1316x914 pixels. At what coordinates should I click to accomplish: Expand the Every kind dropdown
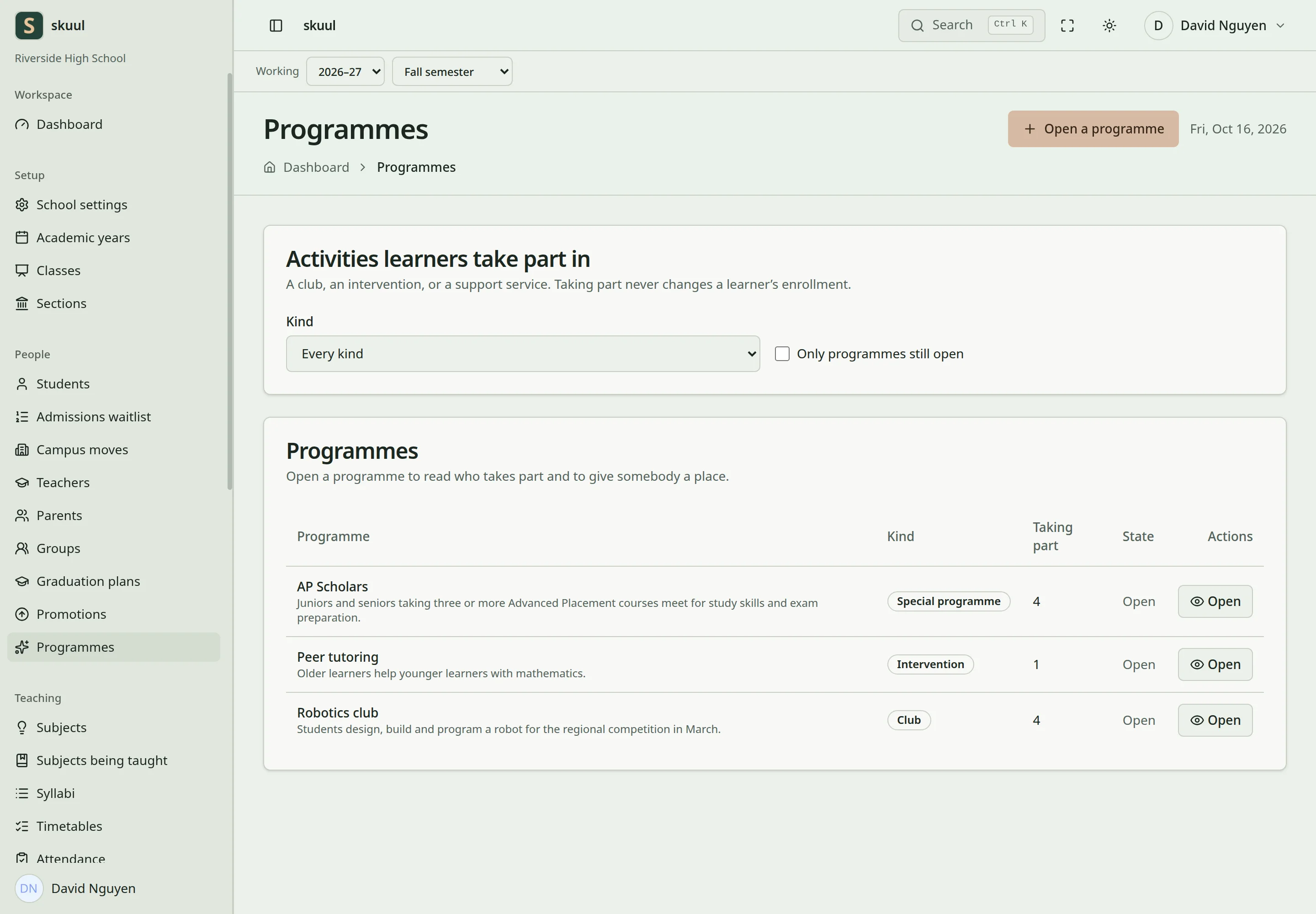tap(523, 354)
